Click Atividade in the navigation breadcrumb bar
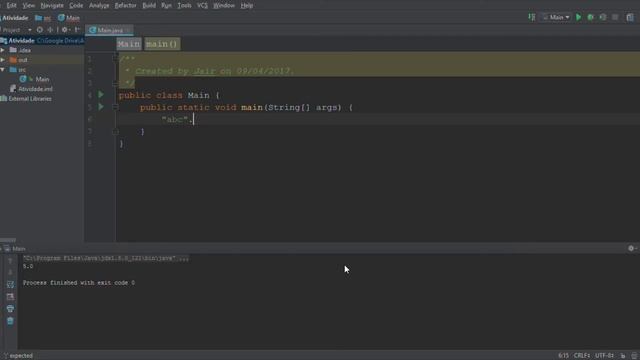 point(15,18)
